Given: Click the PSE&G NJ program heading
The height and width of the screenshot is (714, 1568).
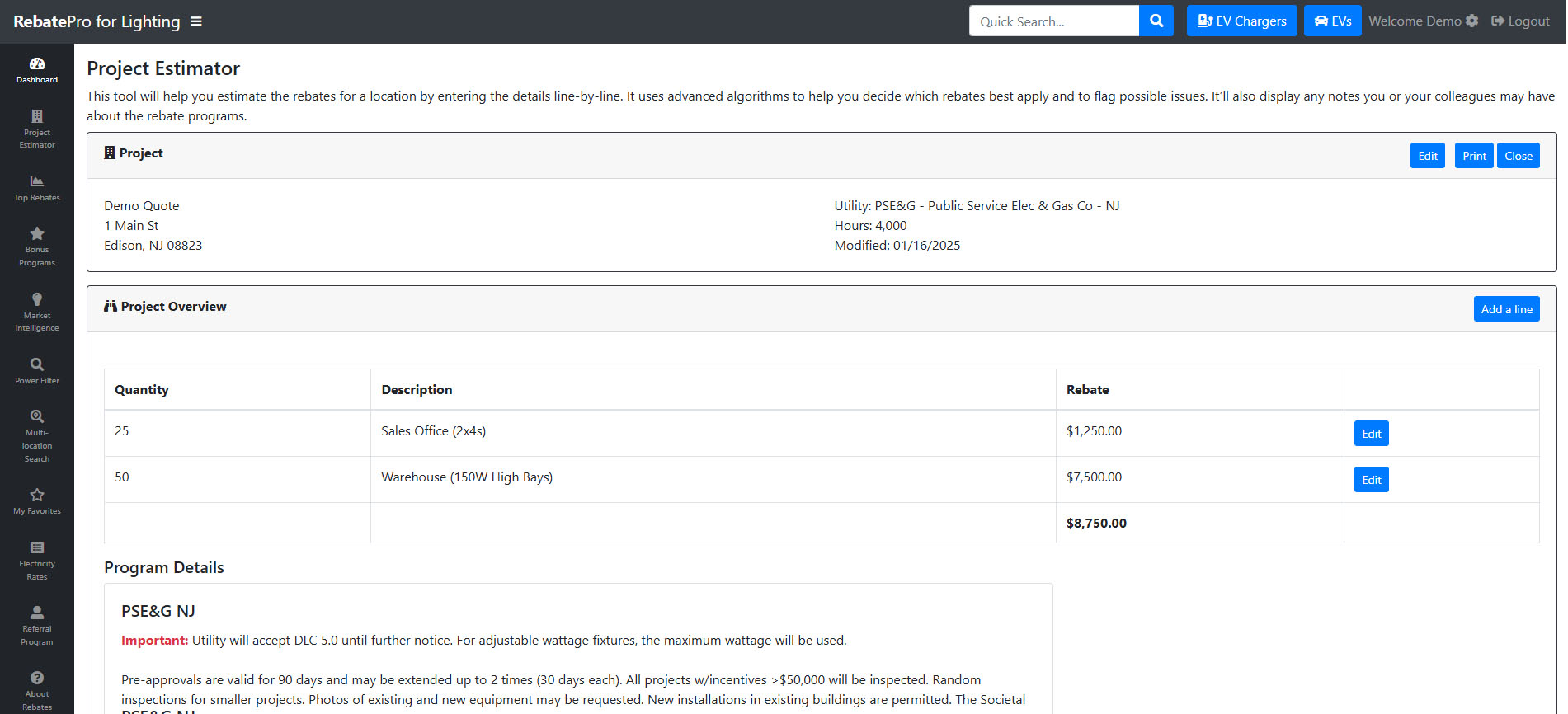Looking at the screenshot, I should pos(158,611).
